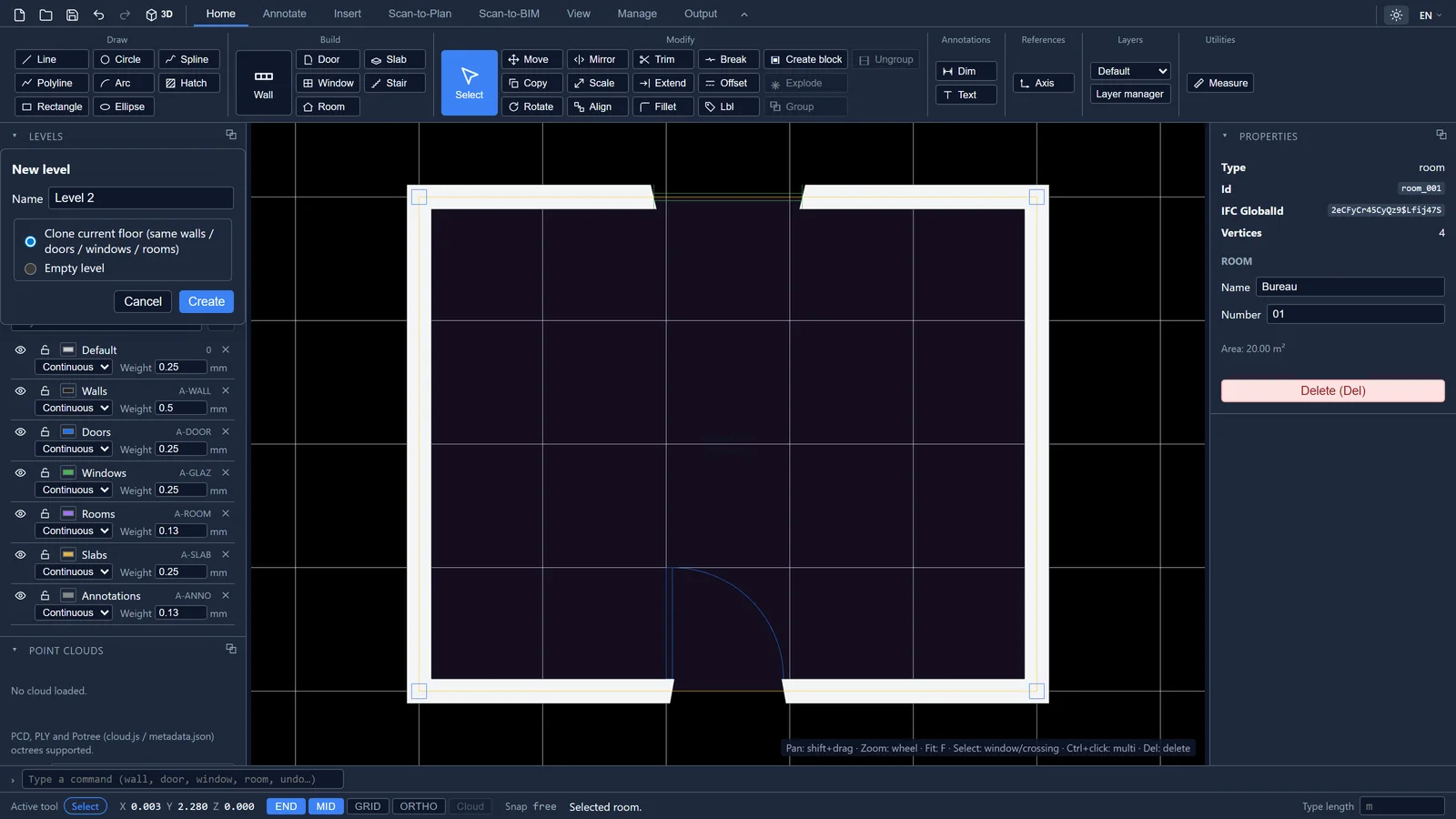Toggle GRID snap mode

[x=368, y=806]
